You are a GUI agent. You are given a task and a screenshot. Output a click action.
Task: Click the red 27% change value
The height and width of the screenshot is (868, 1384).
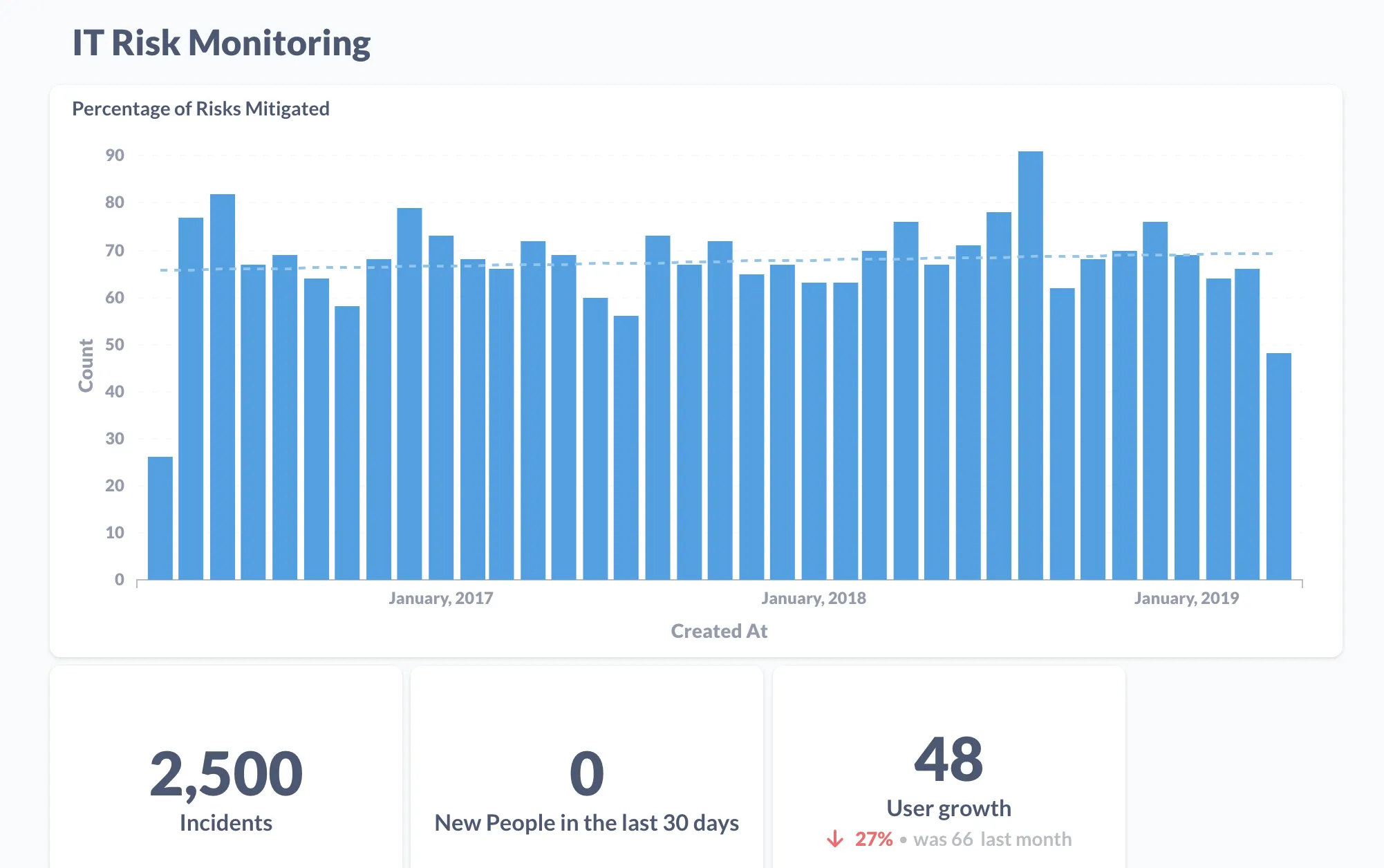(874, 839)
